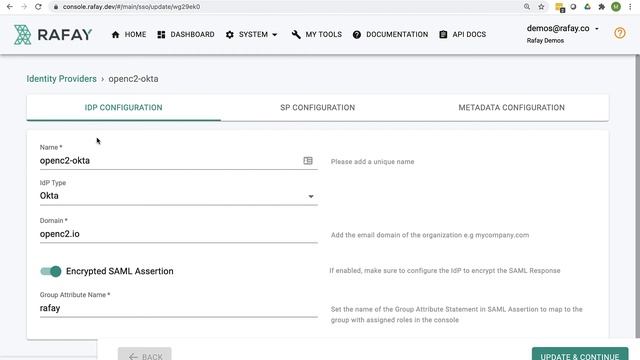Open the IdP Type Okta dropdown
Screen dimensions: 640x360
click(x=178, y=196)
